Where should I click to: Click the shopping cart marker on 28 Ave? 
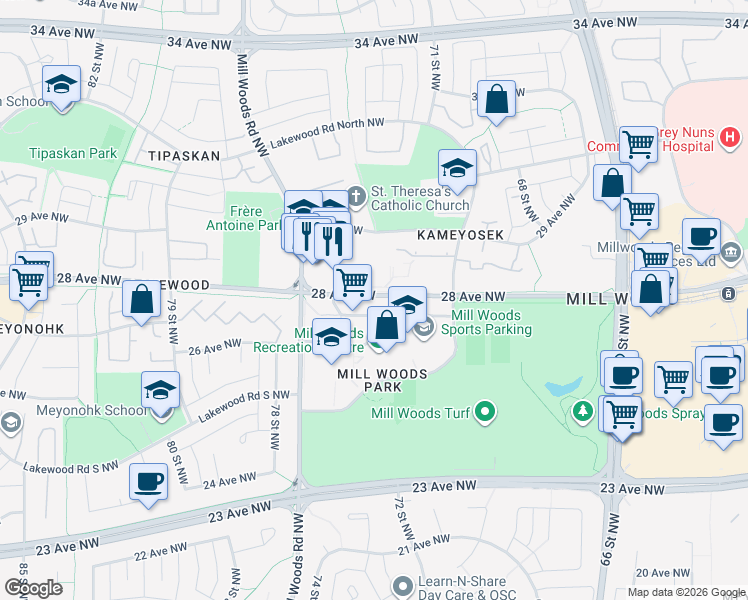pos(351,282)
